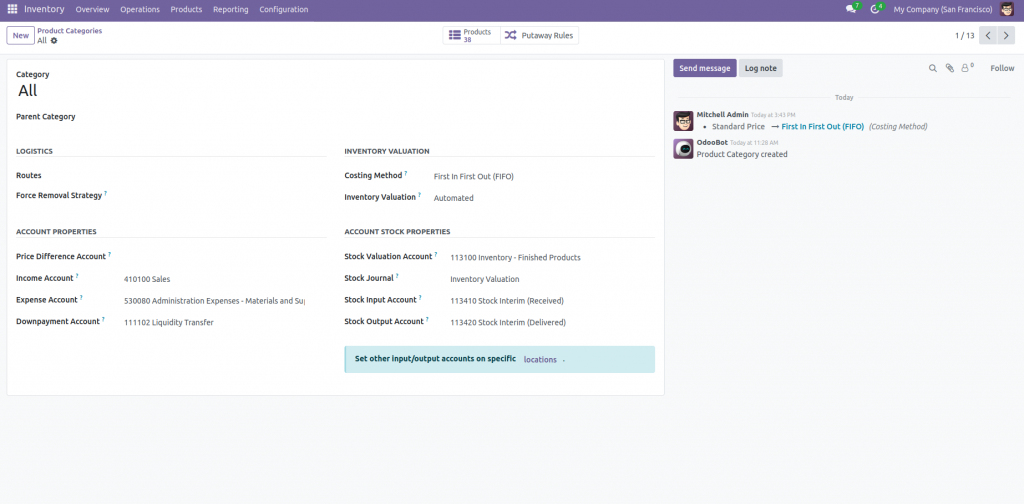Show followers with the person icon
The height and width of the screenshot is (504, 1024).
(966, 68)
